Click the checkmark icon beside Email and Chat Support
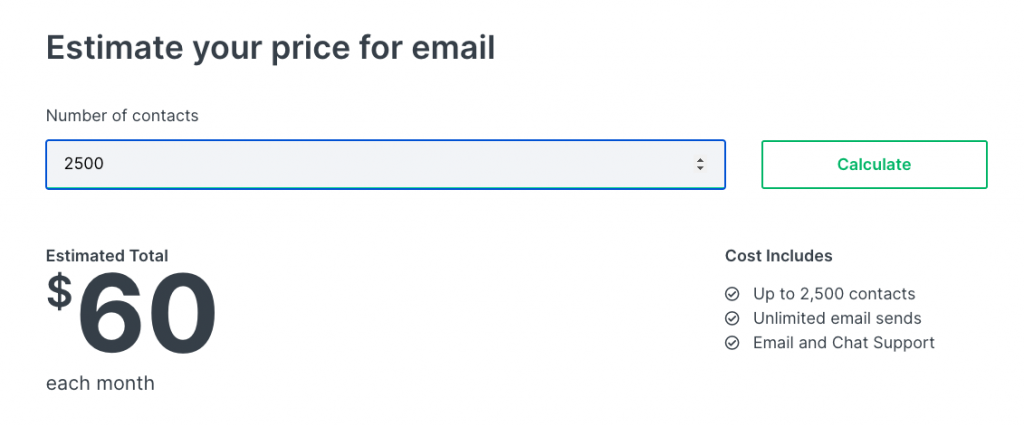This screenshot has width=1024, height=426. coord(732,342)
